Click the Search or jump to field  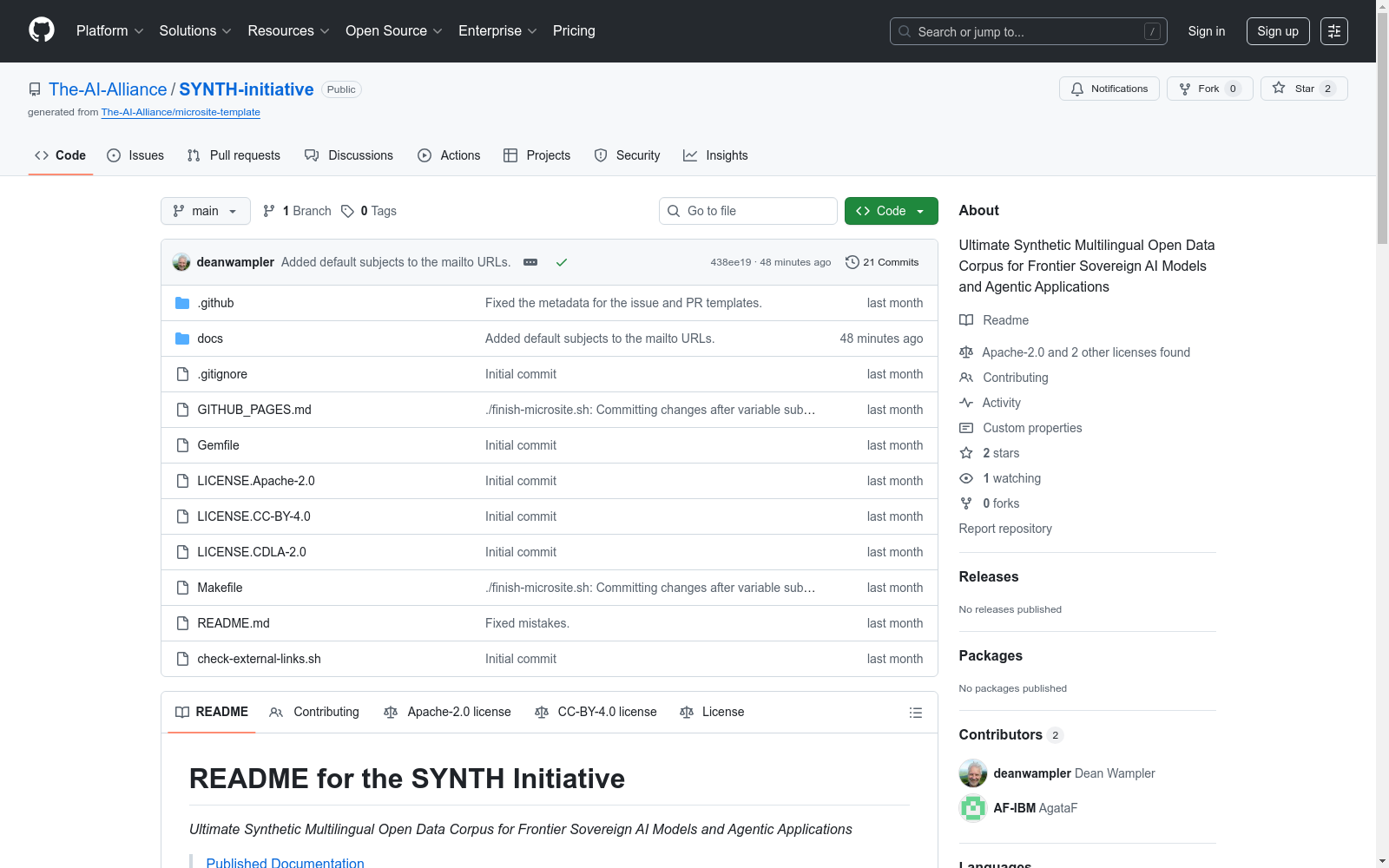pos(1029,31)
